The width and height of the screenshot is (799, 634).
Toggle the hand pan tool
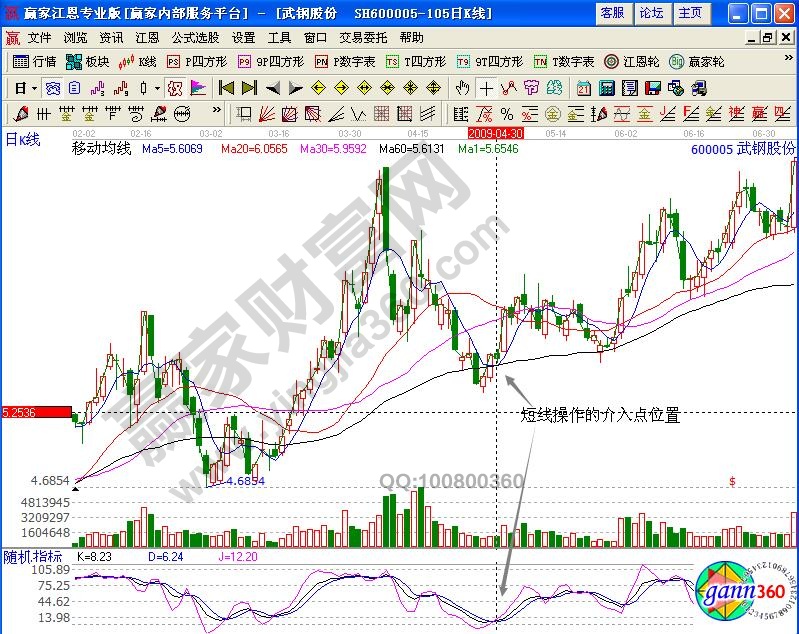[x=462, y=88]
